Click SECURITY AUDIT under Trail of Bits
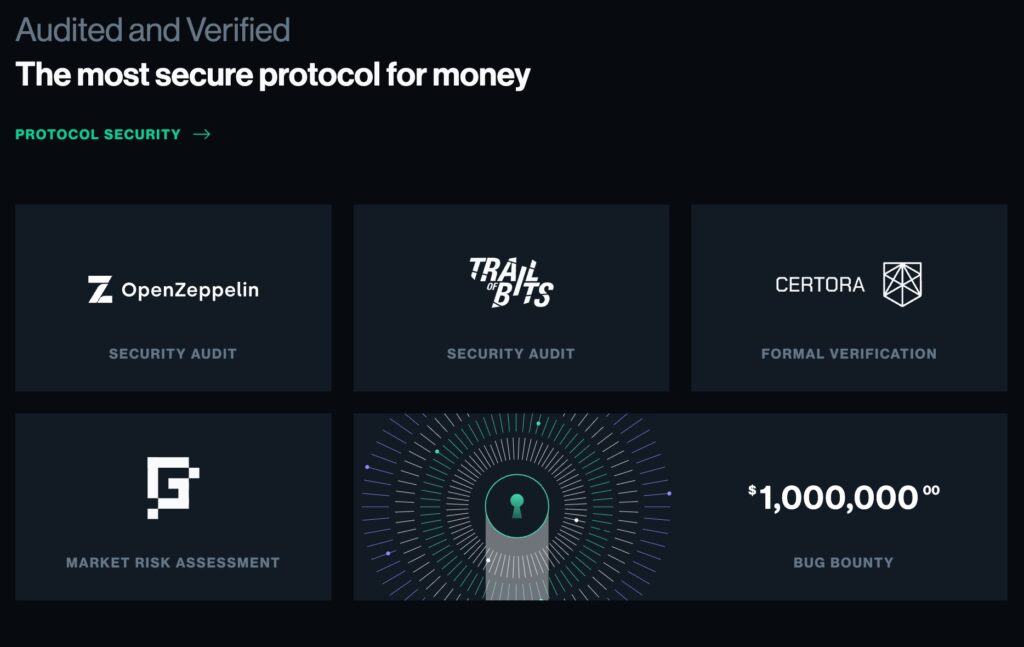 511,354
